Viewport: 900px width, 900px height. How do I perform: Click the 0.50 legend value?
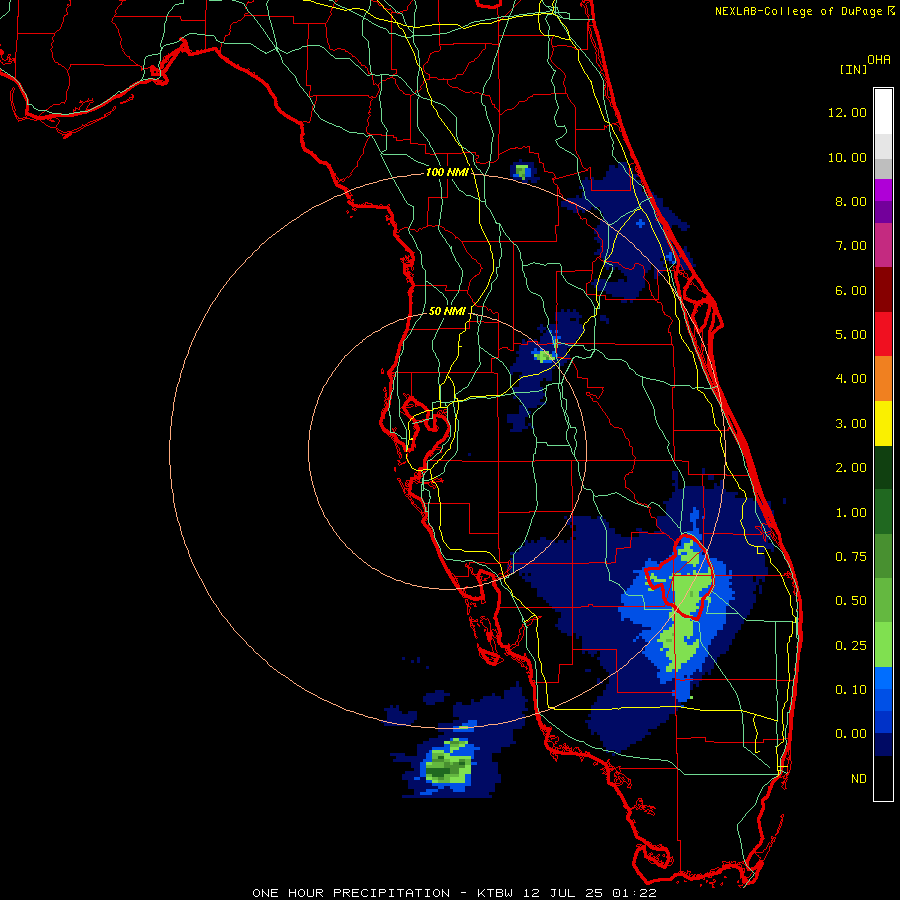850,601
